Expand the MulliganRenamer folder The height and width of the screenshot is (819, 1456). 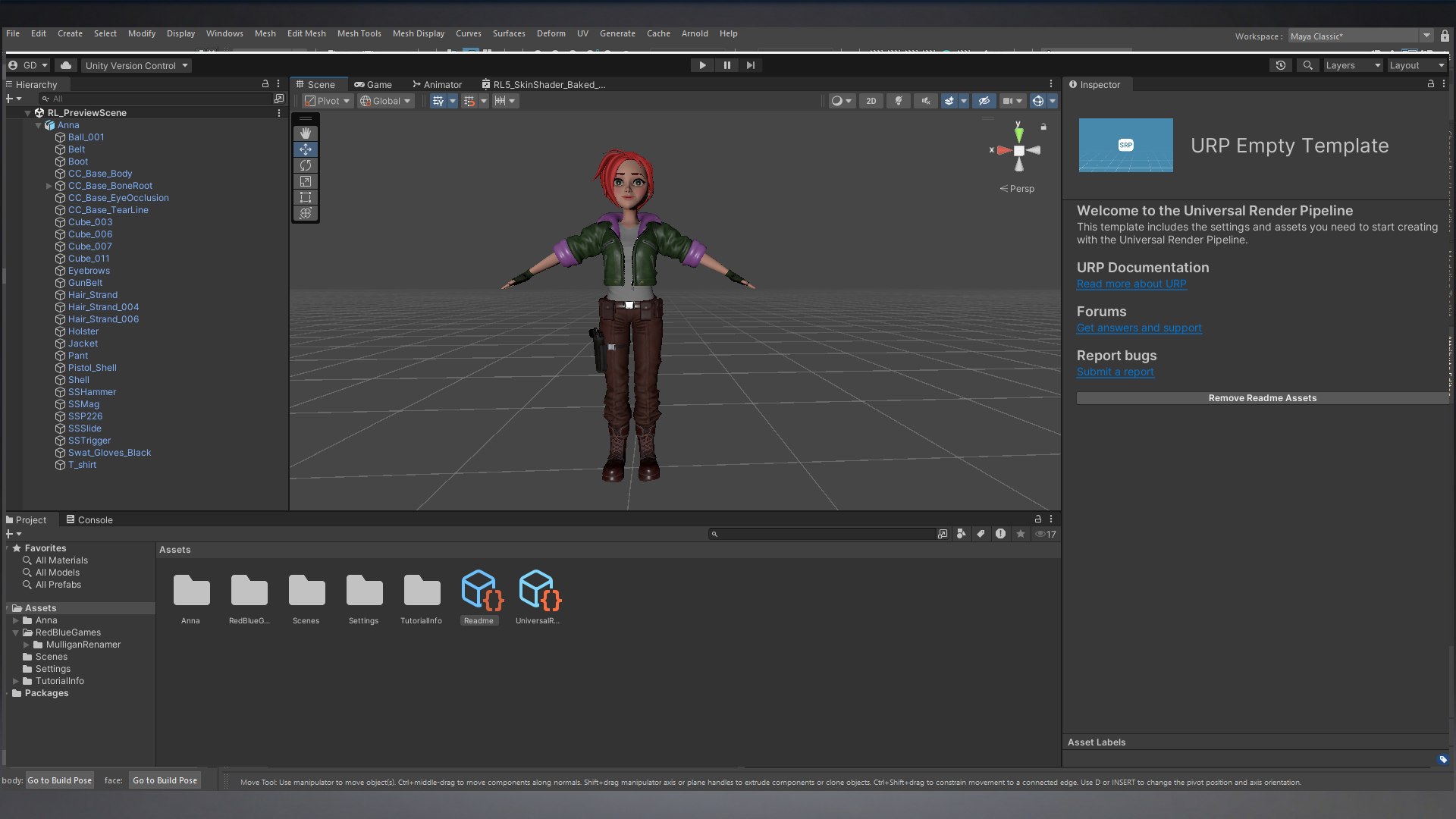[27, 645]
